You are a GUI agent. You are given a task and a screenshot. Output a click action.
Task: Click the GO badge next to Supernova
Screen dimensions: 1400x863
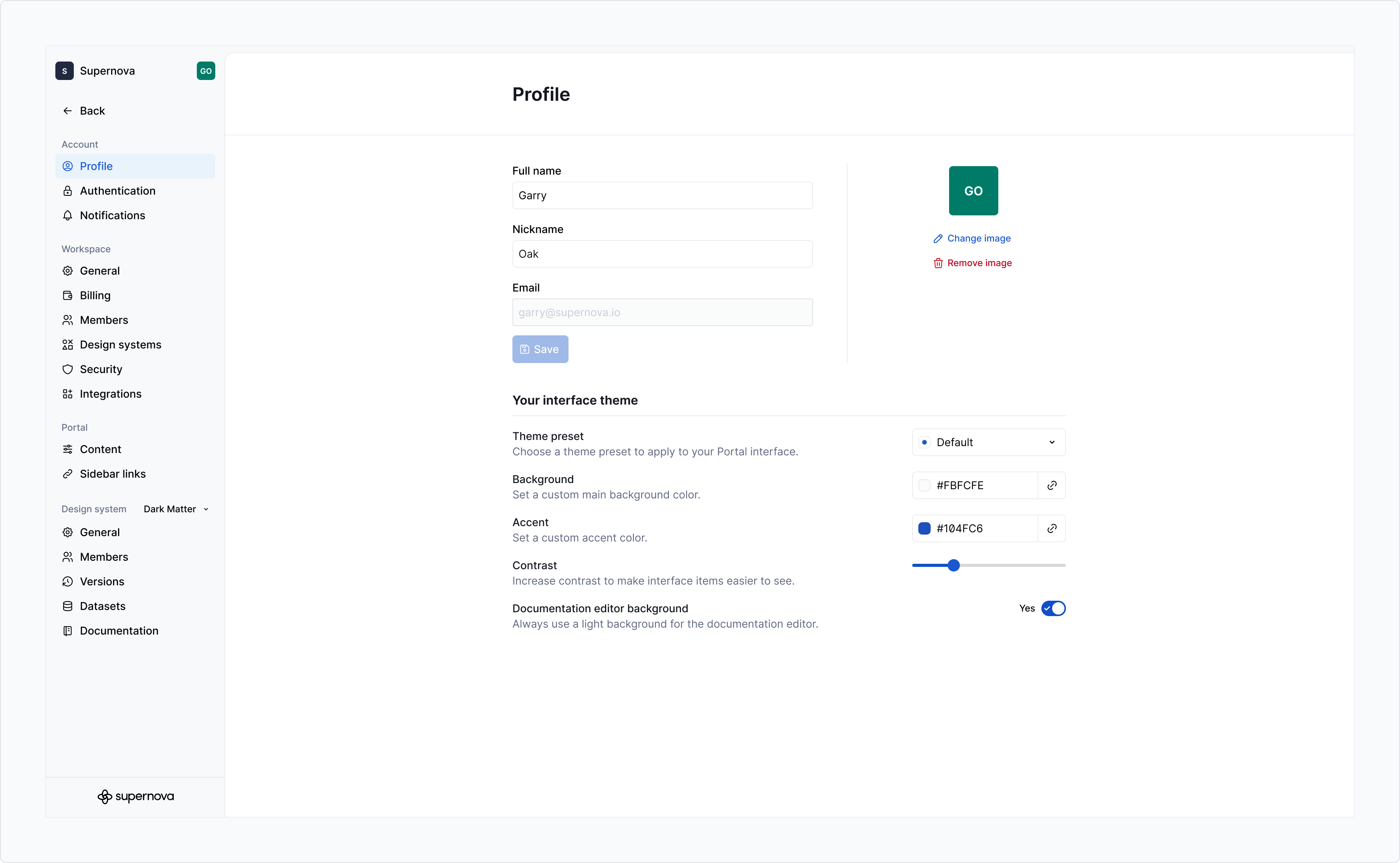click(x=206, y=71)
